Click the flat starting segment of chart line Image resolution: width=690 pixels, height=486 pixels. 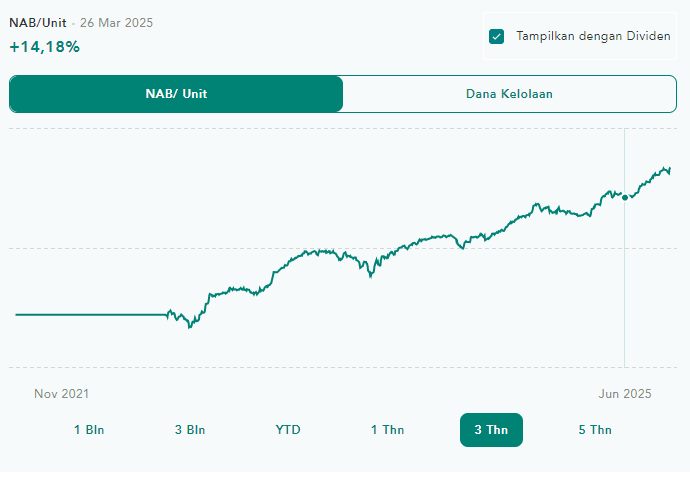tap(90, 315)
